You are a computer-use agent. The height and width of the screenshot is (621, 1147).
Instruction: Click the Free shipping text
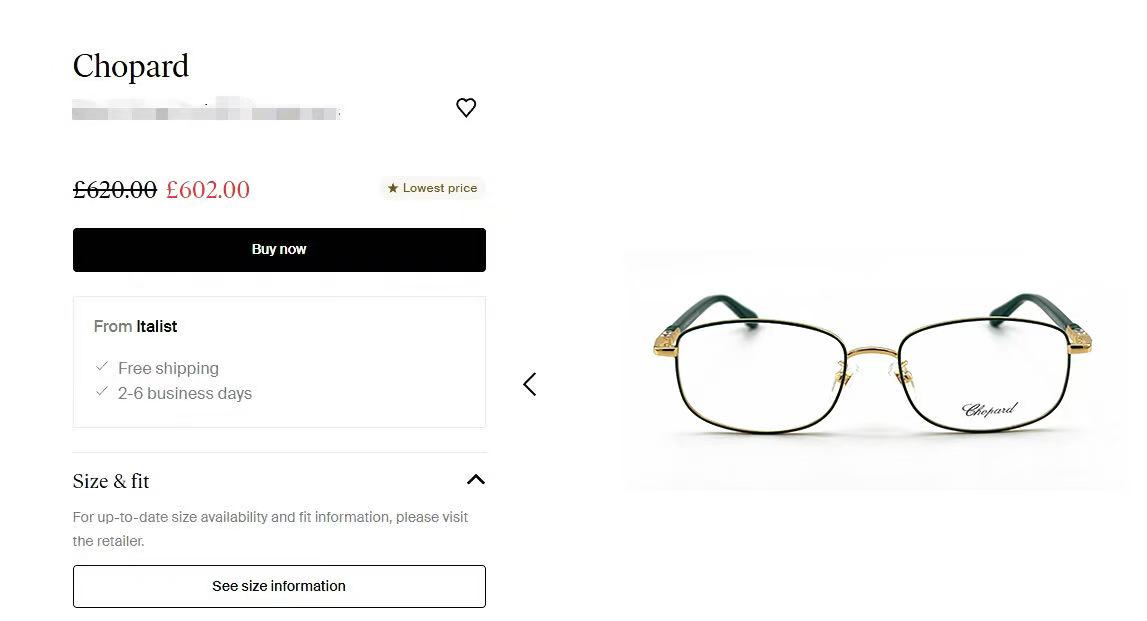click(x=168, y=368)
